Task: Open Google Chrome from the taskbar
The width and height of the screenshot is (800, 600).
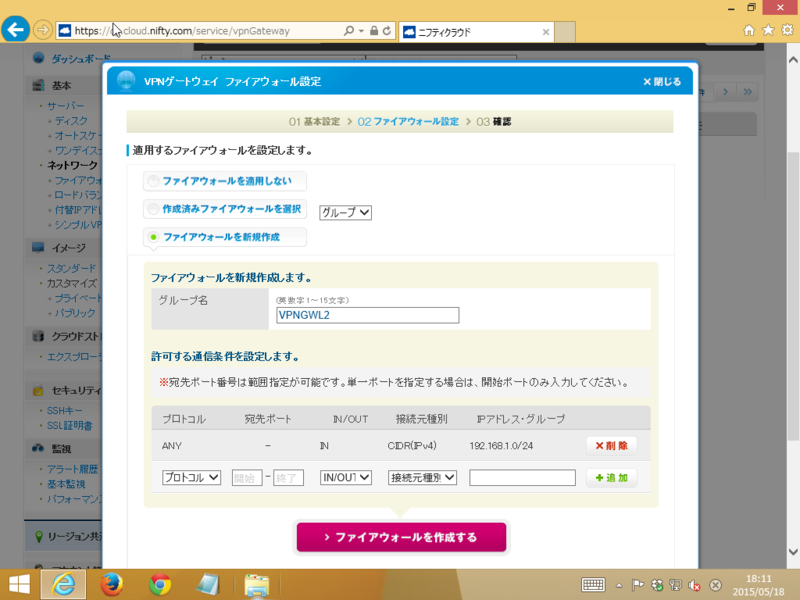Action: [x=160, y=585]
